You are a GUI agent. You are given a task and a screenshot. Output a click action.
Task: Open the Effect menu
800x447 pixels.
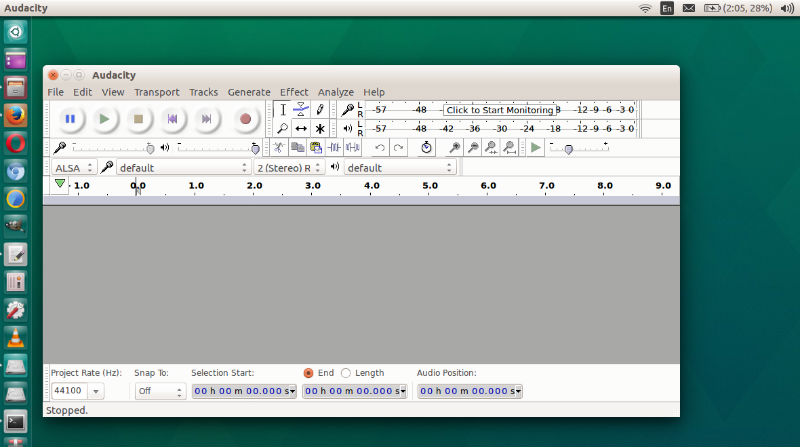pyautogui.click(x=294, y=92)
